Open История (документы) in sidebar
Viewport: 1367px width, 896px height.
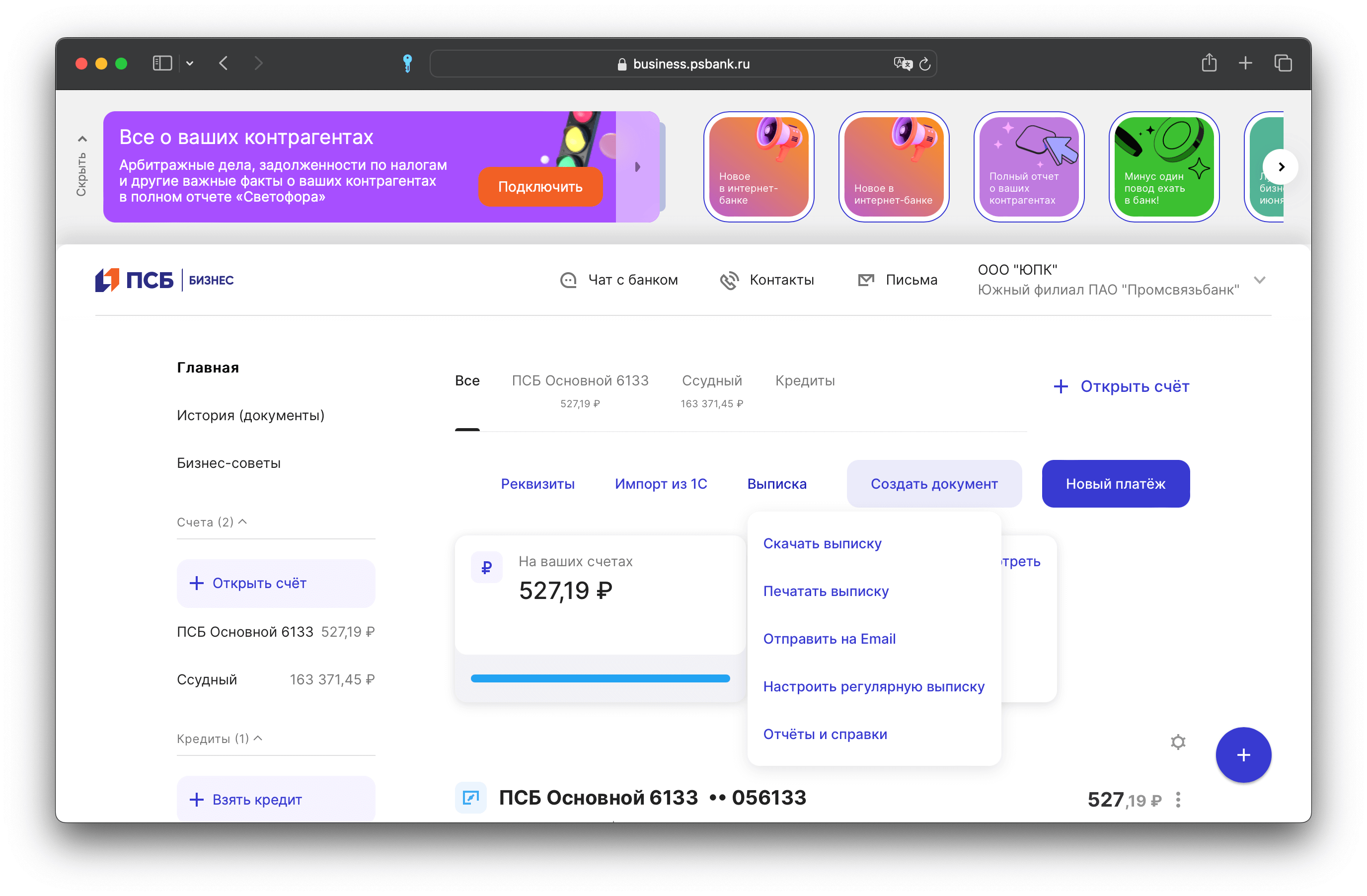tap(250, 415)
